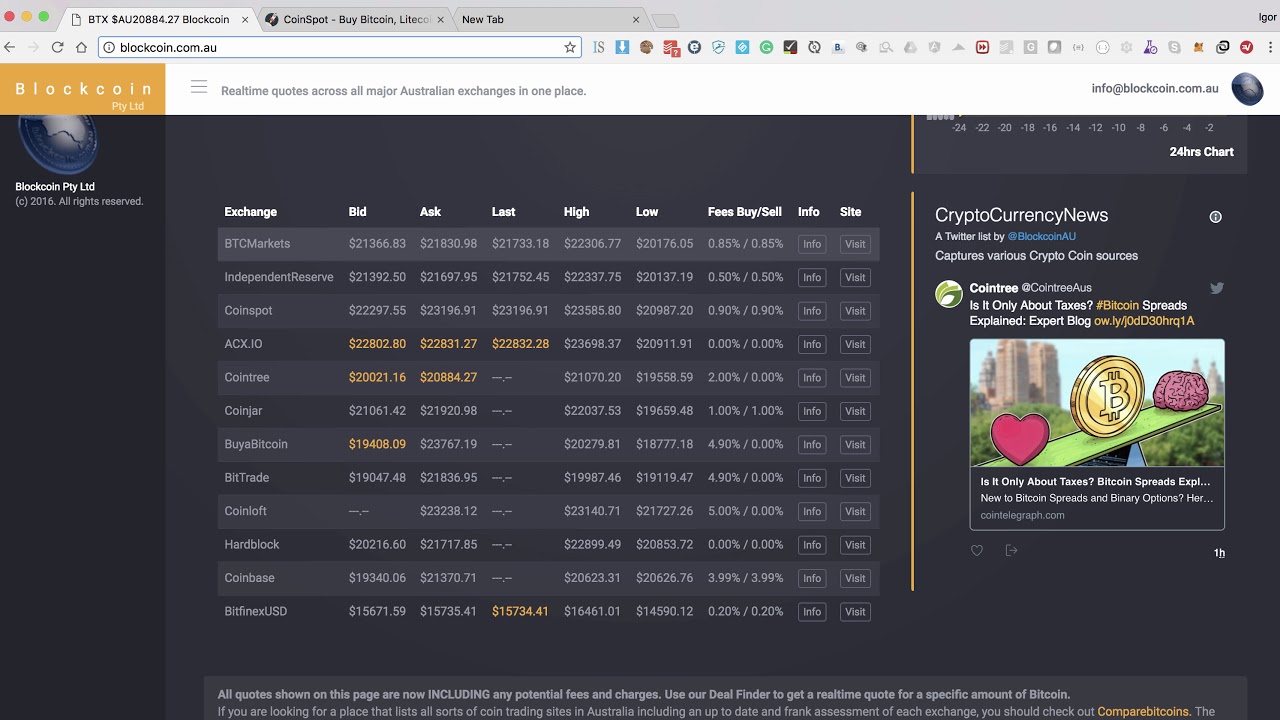This screenshot has width=1280, height=720.
Task: Click the Info button for IndependentReserve
Action: [x=812, y=277]
